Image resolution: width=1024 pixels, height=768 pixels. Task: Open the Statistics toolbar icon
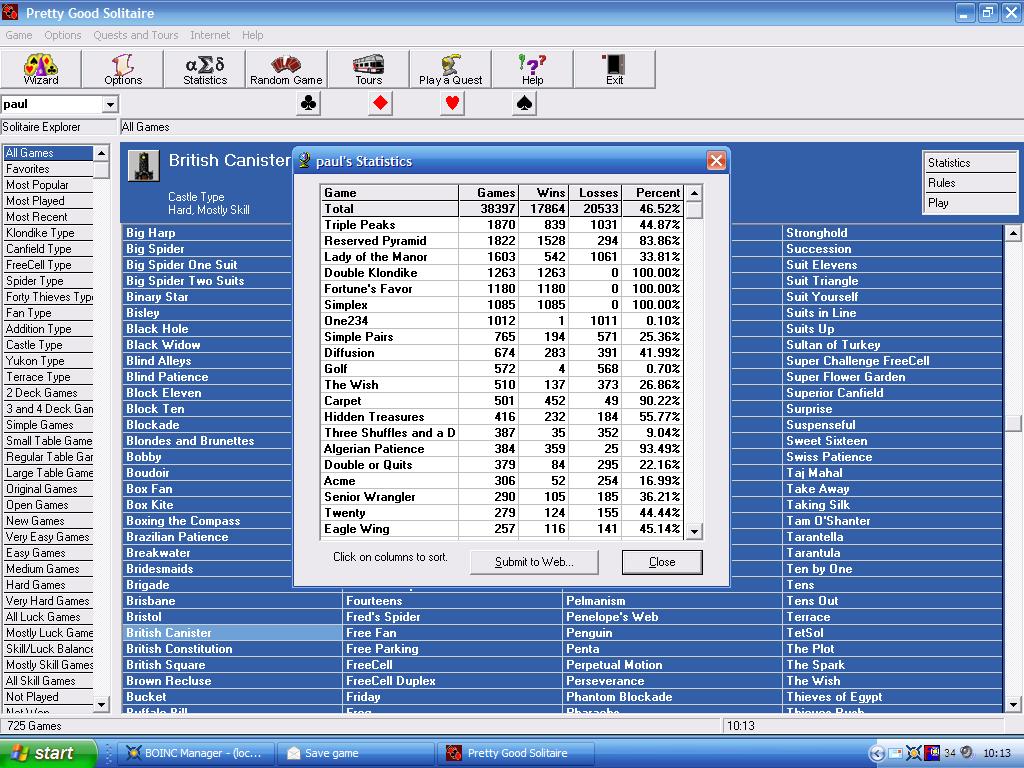[205, 69]
